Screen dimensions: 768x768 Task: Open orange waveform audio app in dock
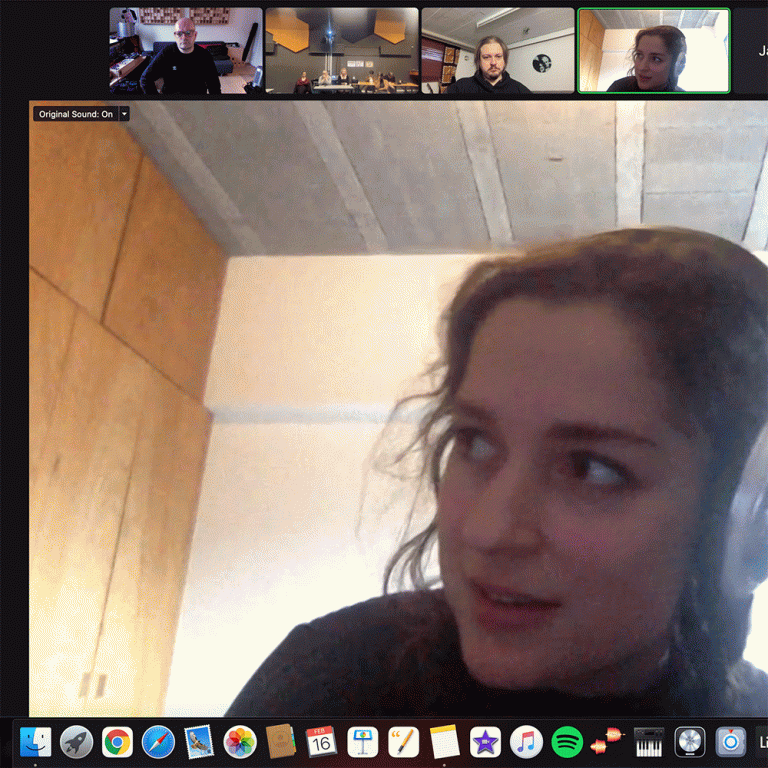point(608,742)
